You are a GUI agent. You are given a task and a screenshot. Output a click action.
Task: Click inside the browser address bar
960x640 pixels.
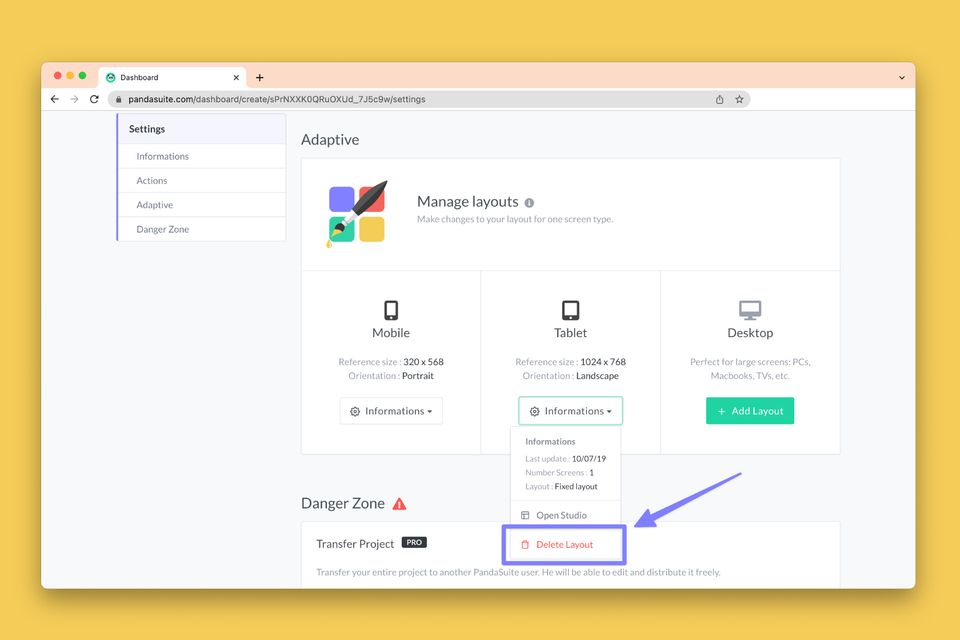pos(400,99)
